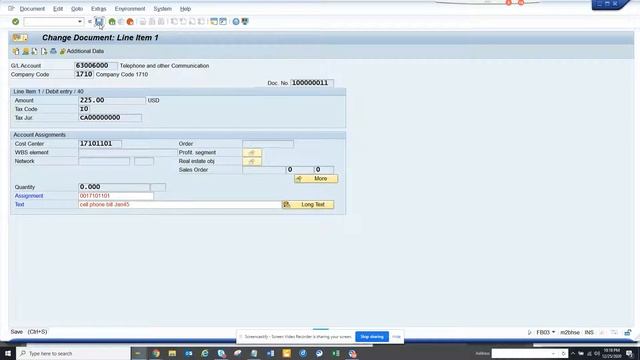Click the Create New Session icon

coord(214,22)
